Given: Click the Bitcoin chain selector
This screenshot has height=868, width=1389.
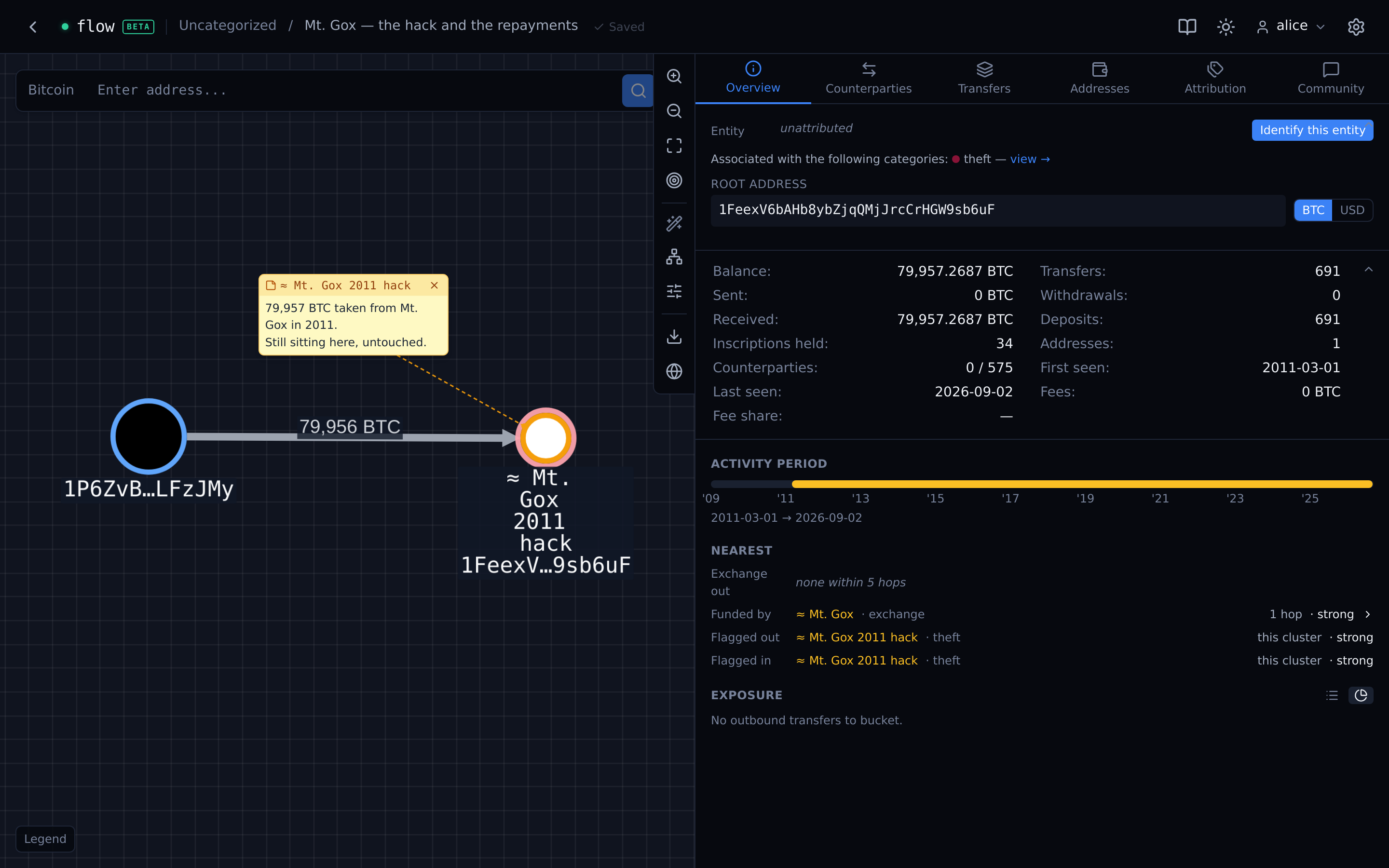Looking at the screenshot, I should click(x=51, y=90).
